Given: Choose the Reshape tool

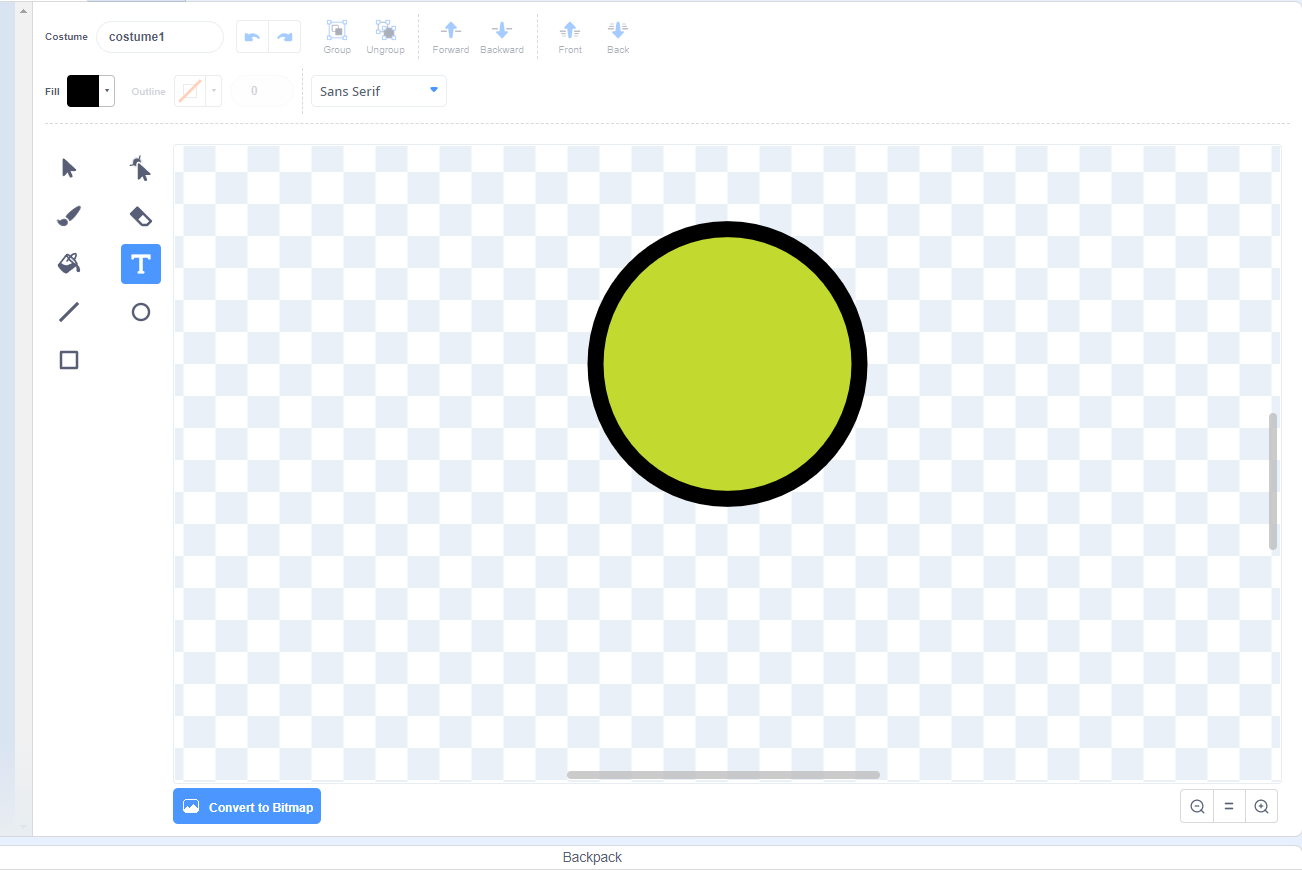Looking at the screenshot, I should coord(140,167).
